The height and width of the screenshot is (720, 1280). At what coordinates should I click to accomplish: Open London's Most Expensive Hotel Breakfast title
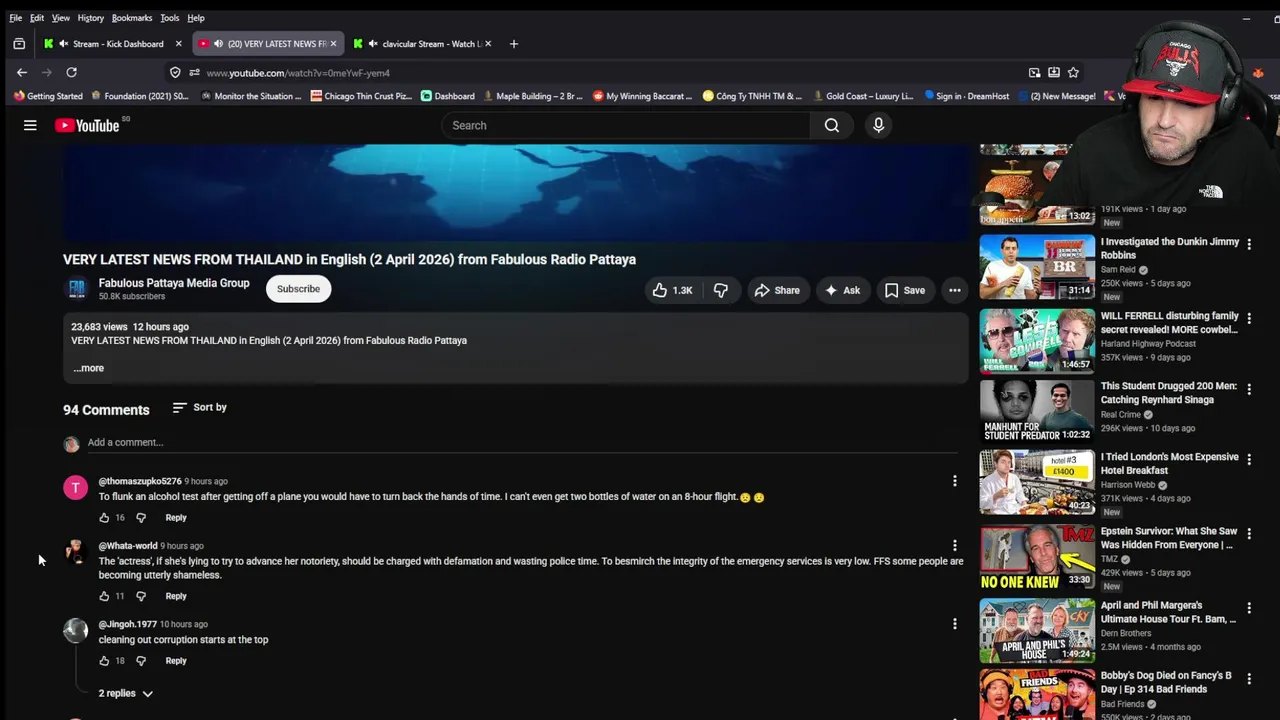pos(1169,463)
